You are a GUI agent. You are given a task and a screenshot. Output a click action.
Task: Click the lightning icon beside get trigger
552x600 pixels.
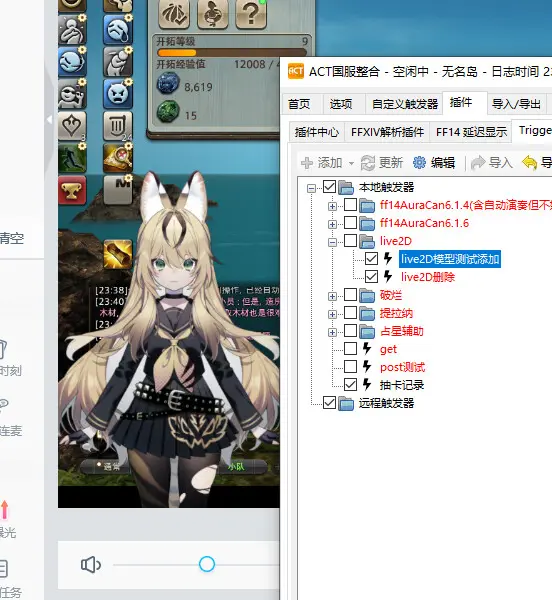[367, 348]
